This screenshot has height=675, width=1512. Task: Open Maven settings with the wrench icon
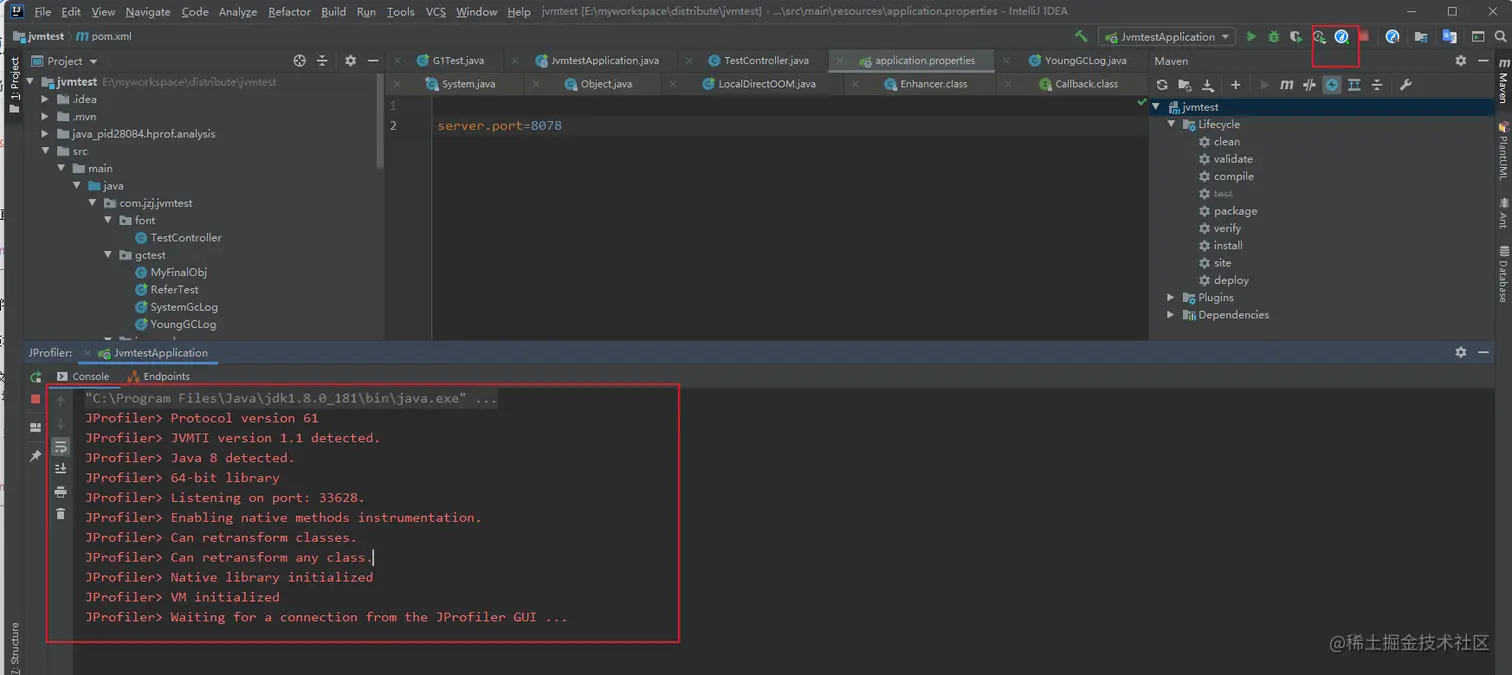[1407, 85]
